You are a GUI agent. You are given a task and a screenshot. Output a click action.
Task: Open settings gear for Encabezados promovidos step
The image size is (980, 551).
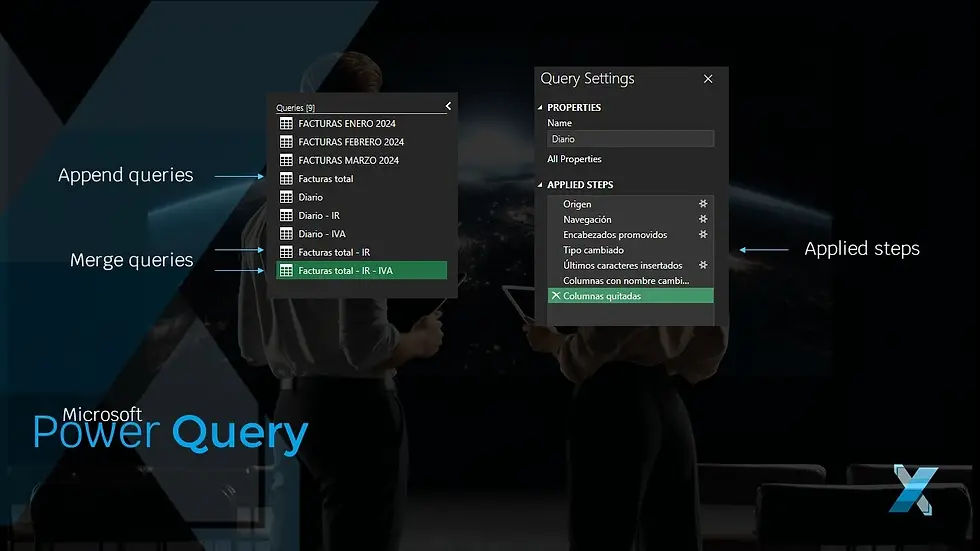[x=703, y=234]
